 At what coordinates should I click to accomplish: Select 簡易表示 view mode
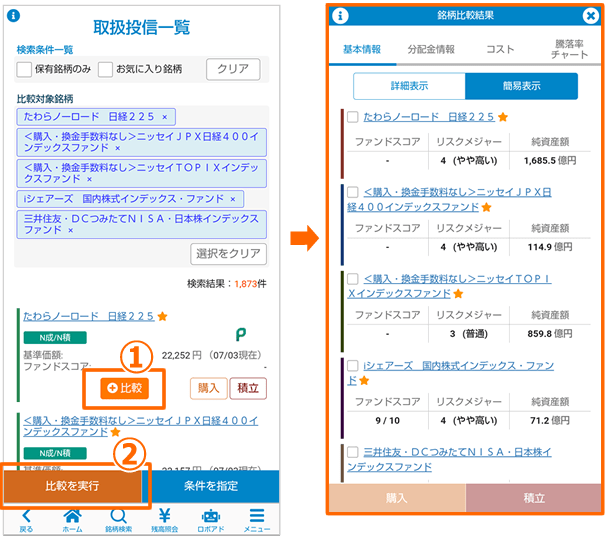[x=521, y=86]
